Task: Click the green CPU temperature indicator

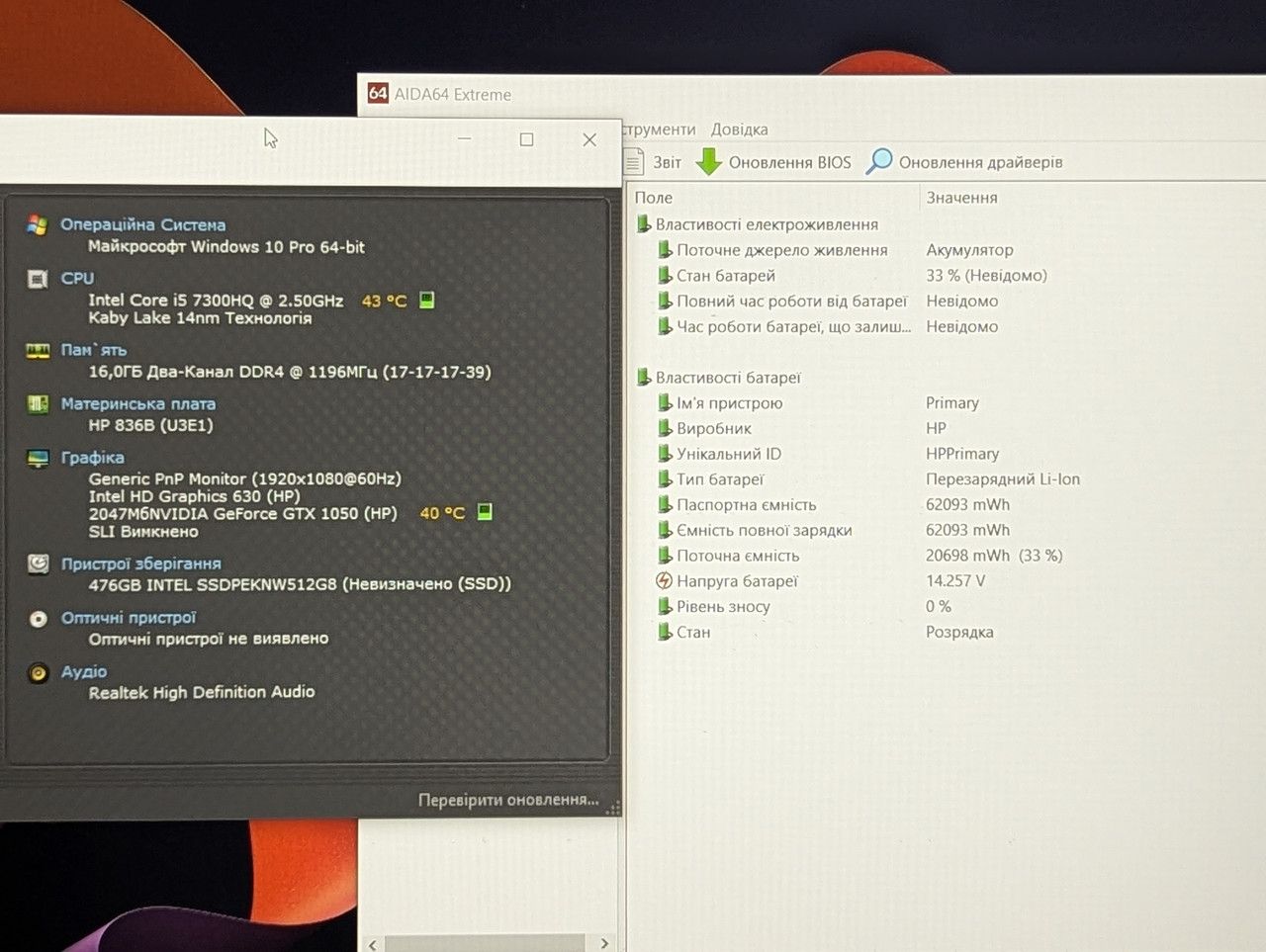Action: (426, 300)
